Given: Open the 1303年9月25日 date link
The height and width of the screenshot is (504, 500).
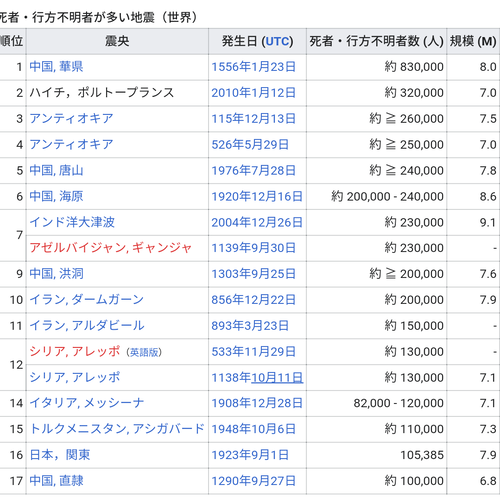Looking at the screenshot, I should click(x=253, y=274).
